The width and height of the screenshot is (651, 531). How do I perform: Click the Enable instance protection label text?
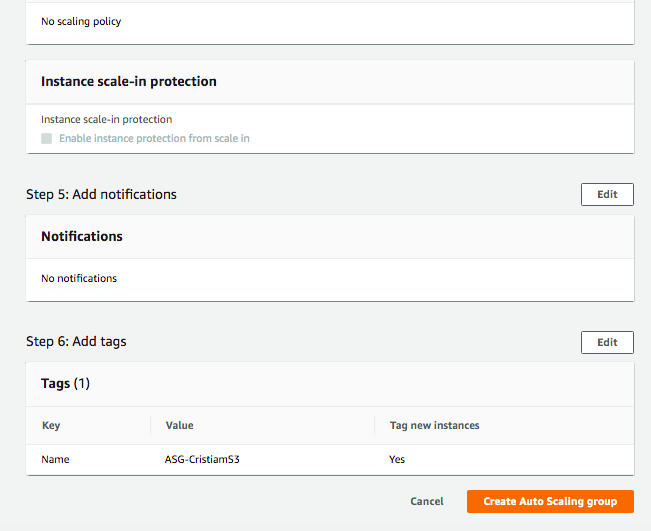[154, 138]
